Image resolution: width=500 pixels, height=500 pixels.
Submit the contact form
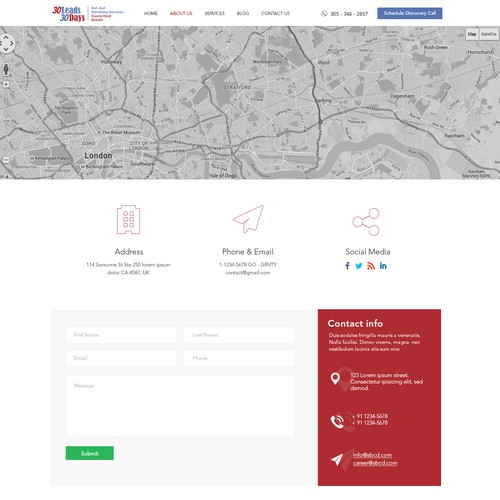pyautogui.click(x=90, y=453)
